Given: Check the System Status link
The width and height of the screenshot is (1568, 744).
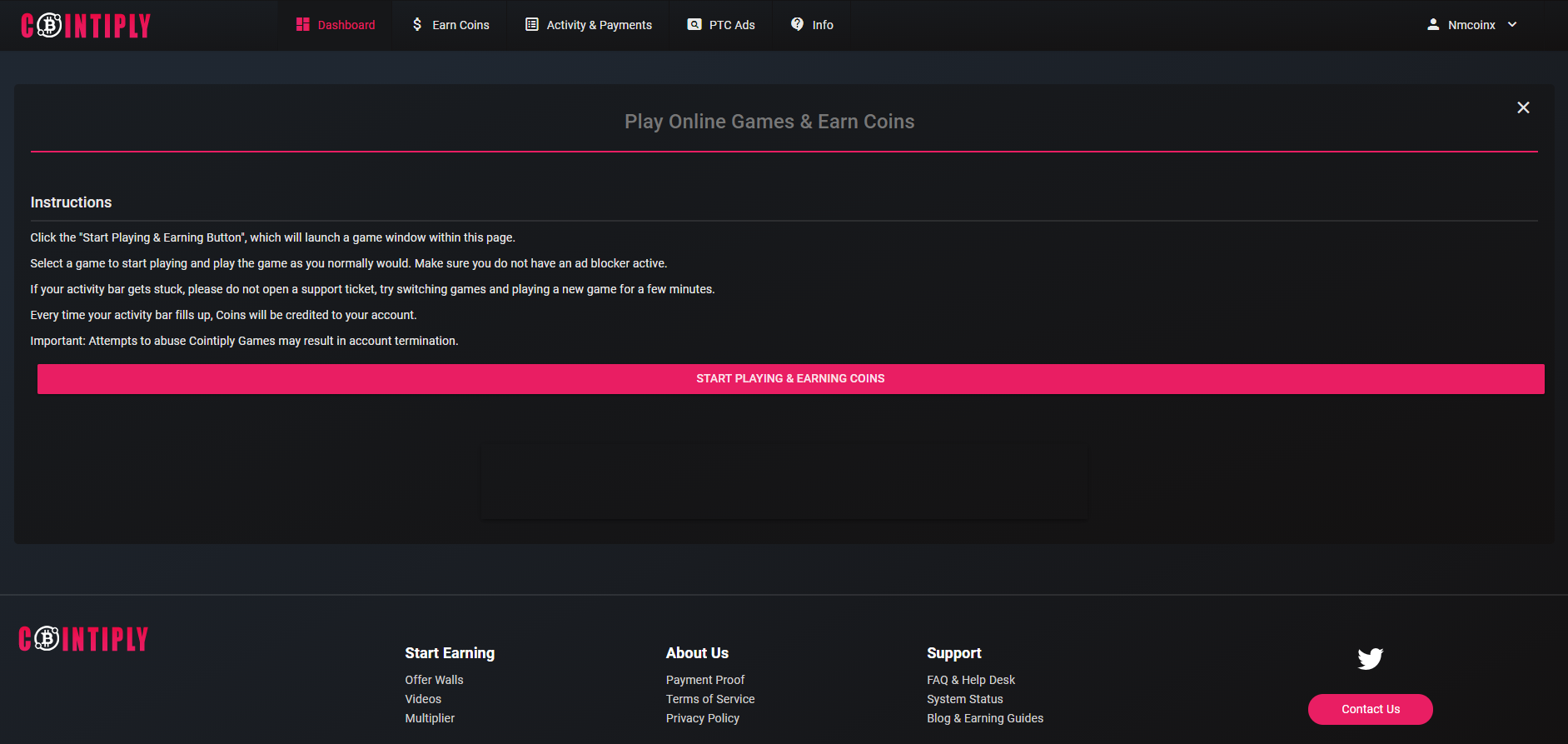Looking at the screenshot, I should point(965,699).
